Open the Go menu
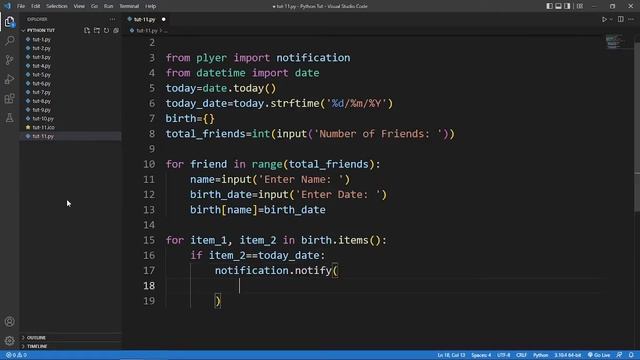Image resolution: width=640 pixels, height=360 pixels. click(x=94, y=6)
